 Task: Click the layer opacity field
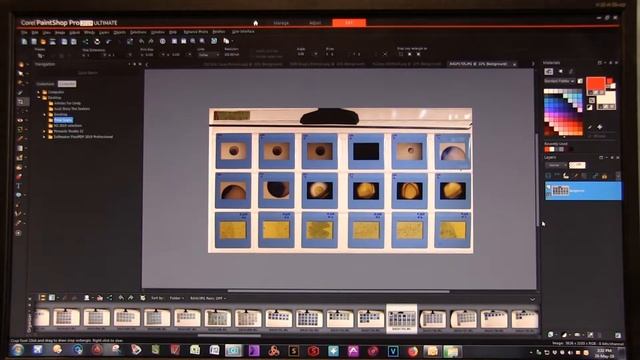click(x=577, y=165)
